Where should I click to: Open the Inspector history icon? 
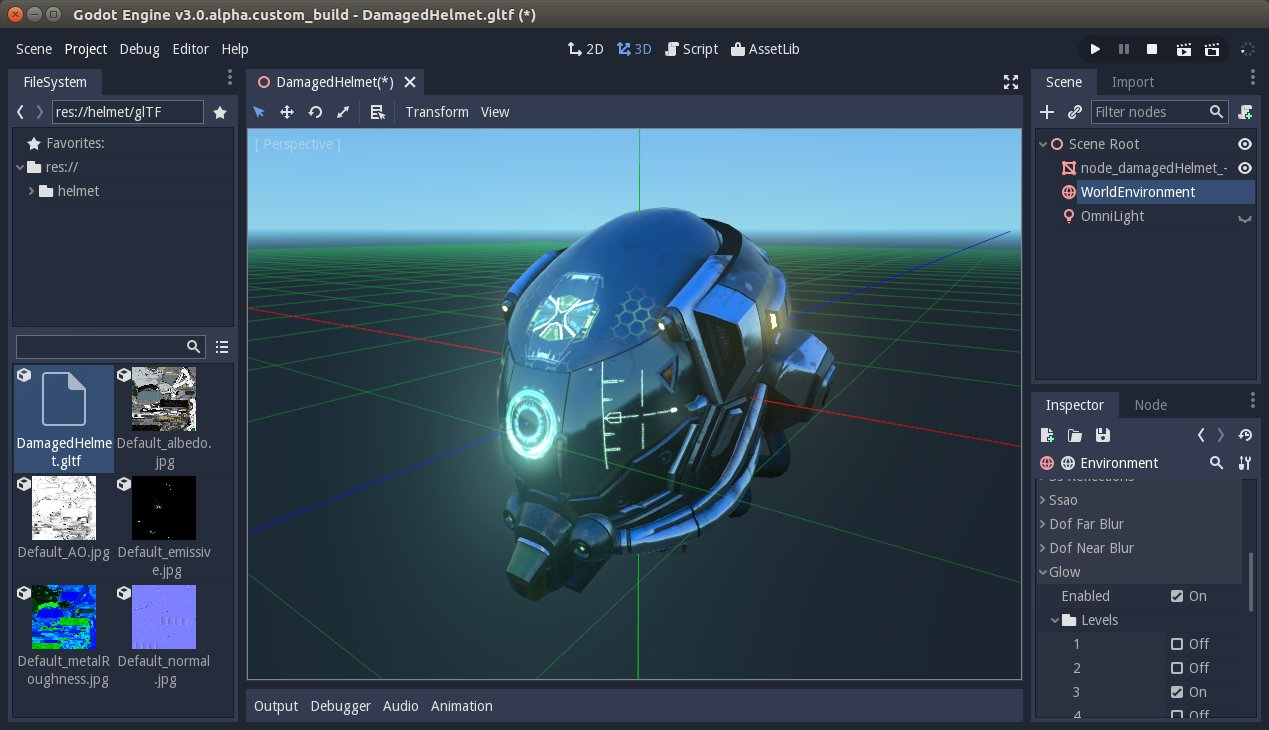click(1246, 436)
